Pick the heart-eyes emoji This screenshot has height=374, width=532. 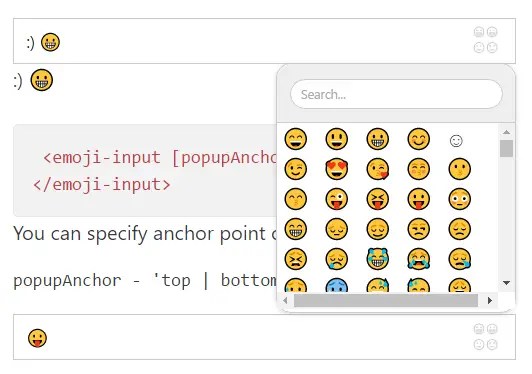337,169
